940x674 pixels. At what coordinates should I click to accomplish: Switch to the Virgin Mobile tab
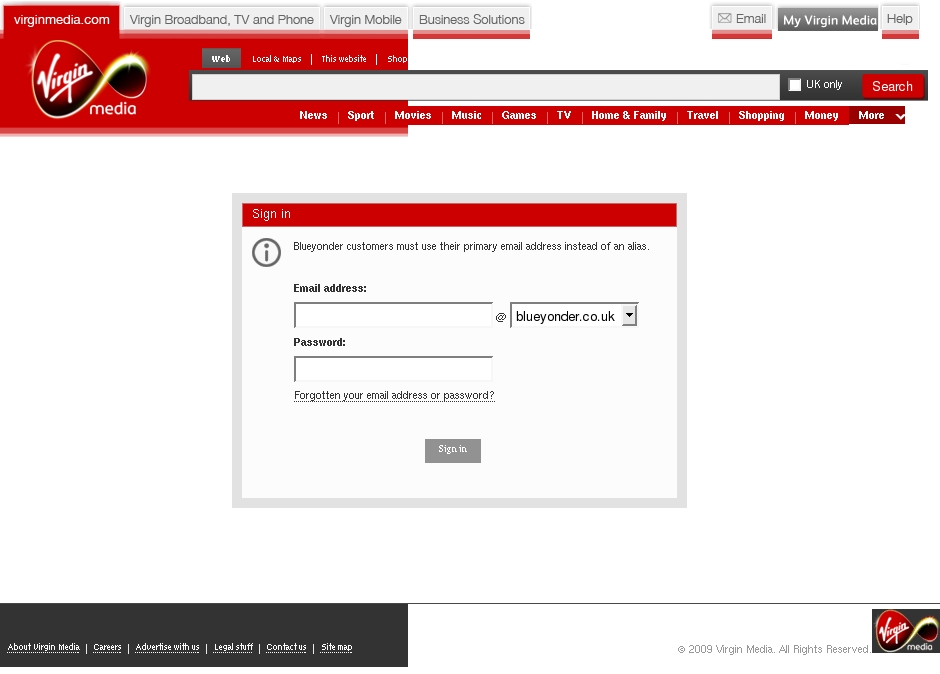(x=366, y=20)
